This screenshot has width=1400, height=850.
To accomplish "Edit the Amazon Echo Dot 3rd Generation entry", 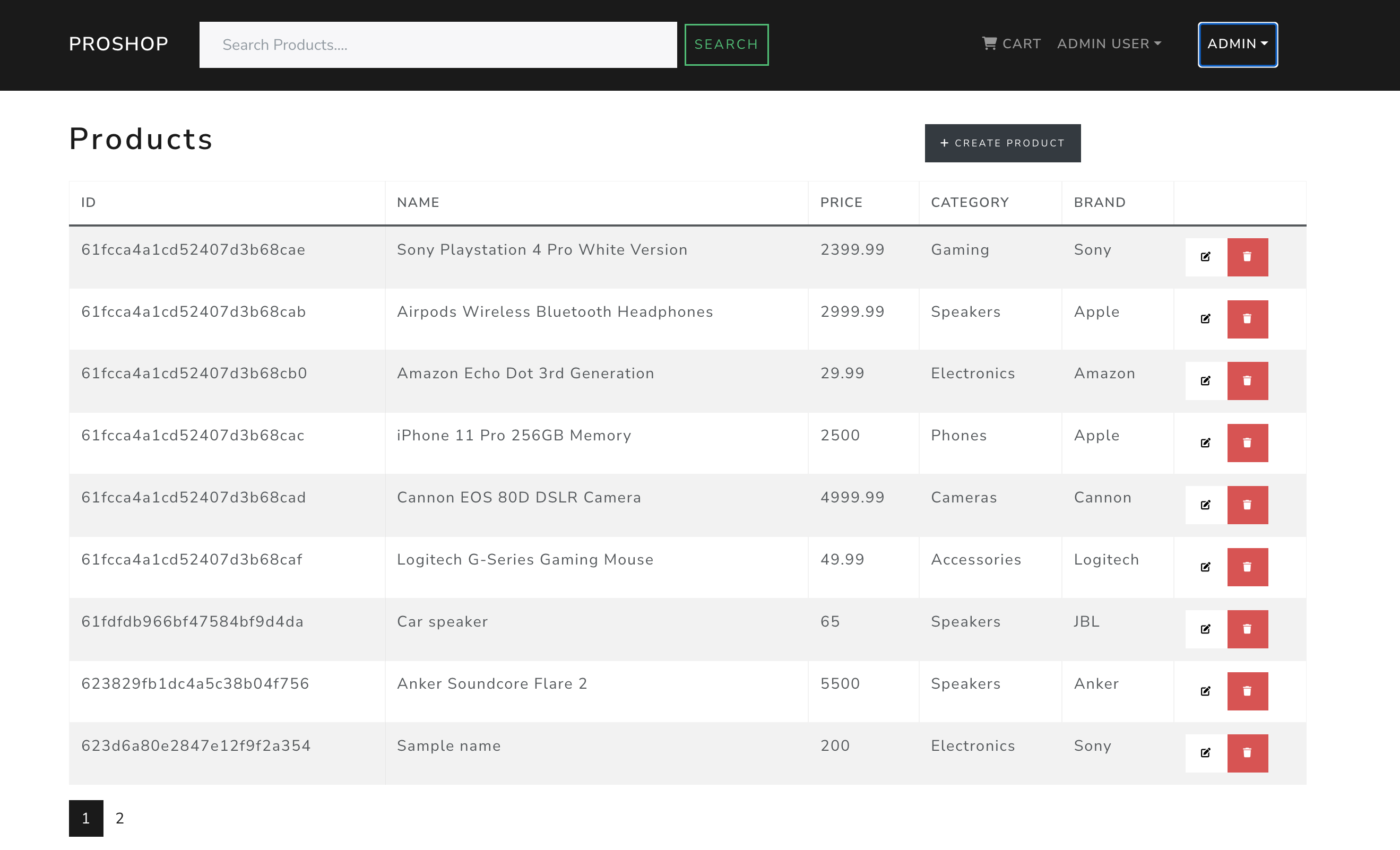I will pos(1206,380).
